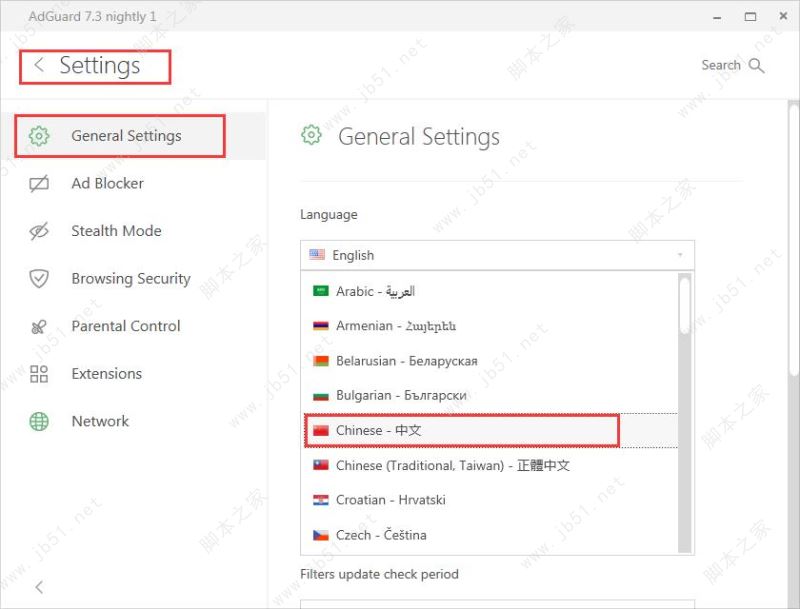The height and width of the screenshot is (609, 800).
Task: Click the Taiwan flag icon
Action: pos(320,465)
